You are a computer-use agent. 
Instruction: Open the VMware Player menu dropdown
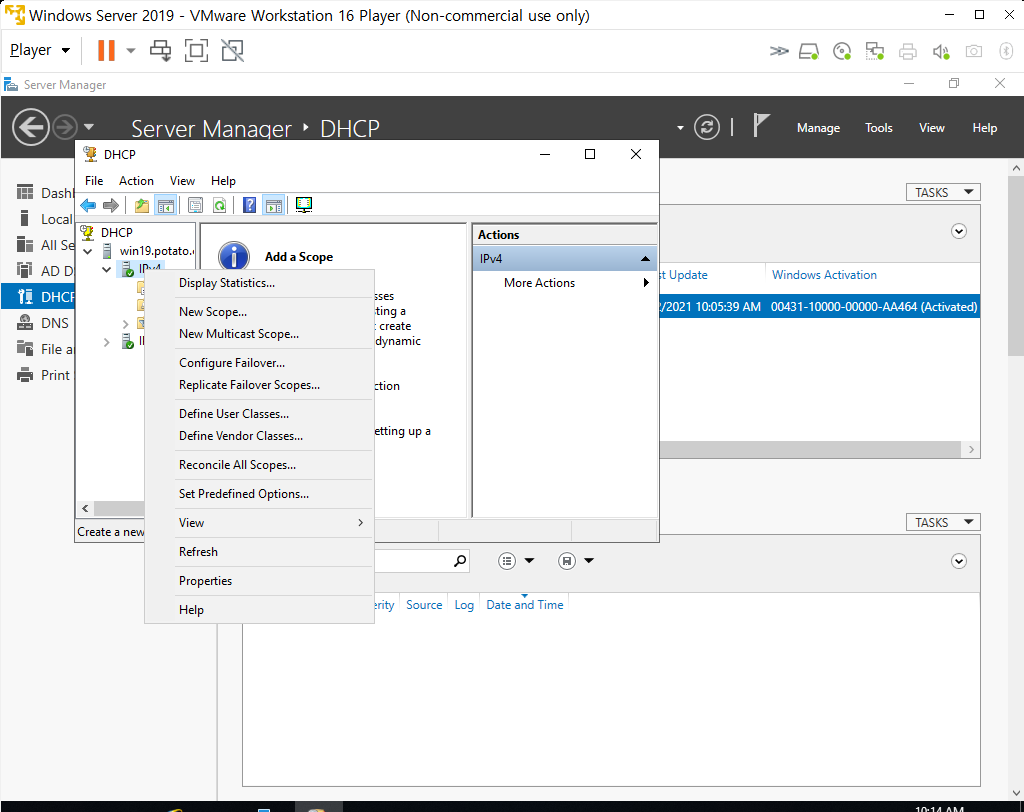[40, 50]
